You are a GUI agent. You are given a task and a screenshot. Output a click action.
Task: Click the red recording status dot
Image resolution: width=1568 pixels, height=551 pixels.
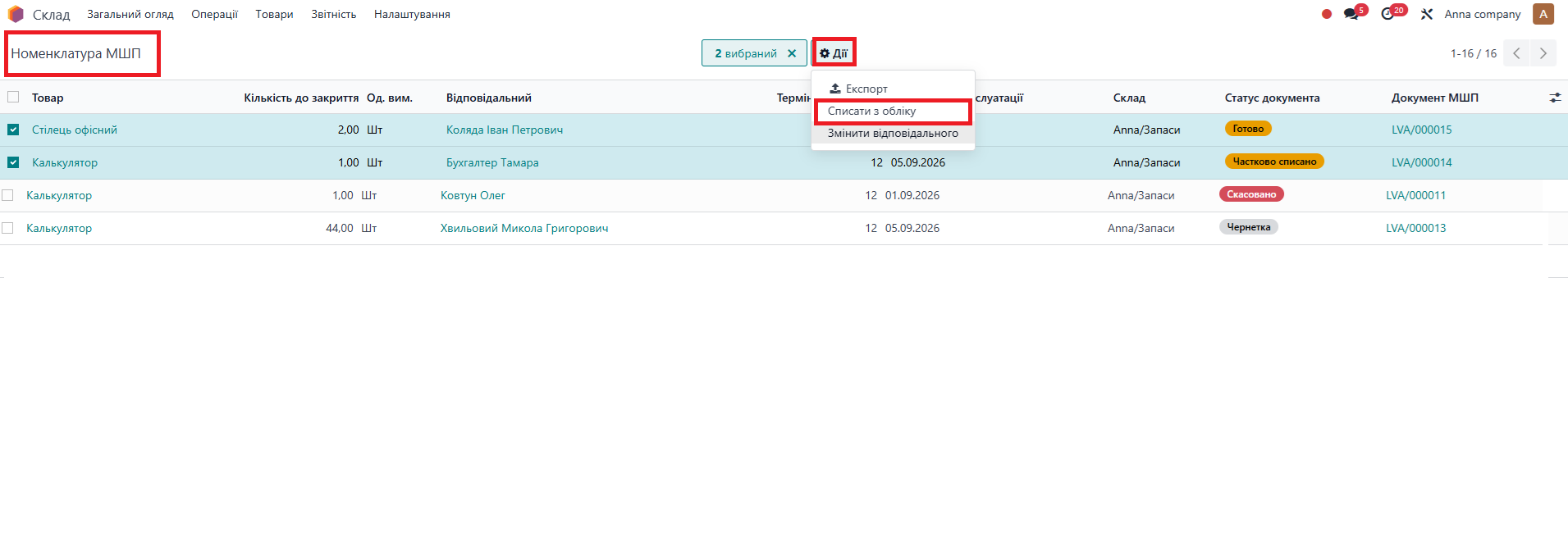tap(1327, 14)
